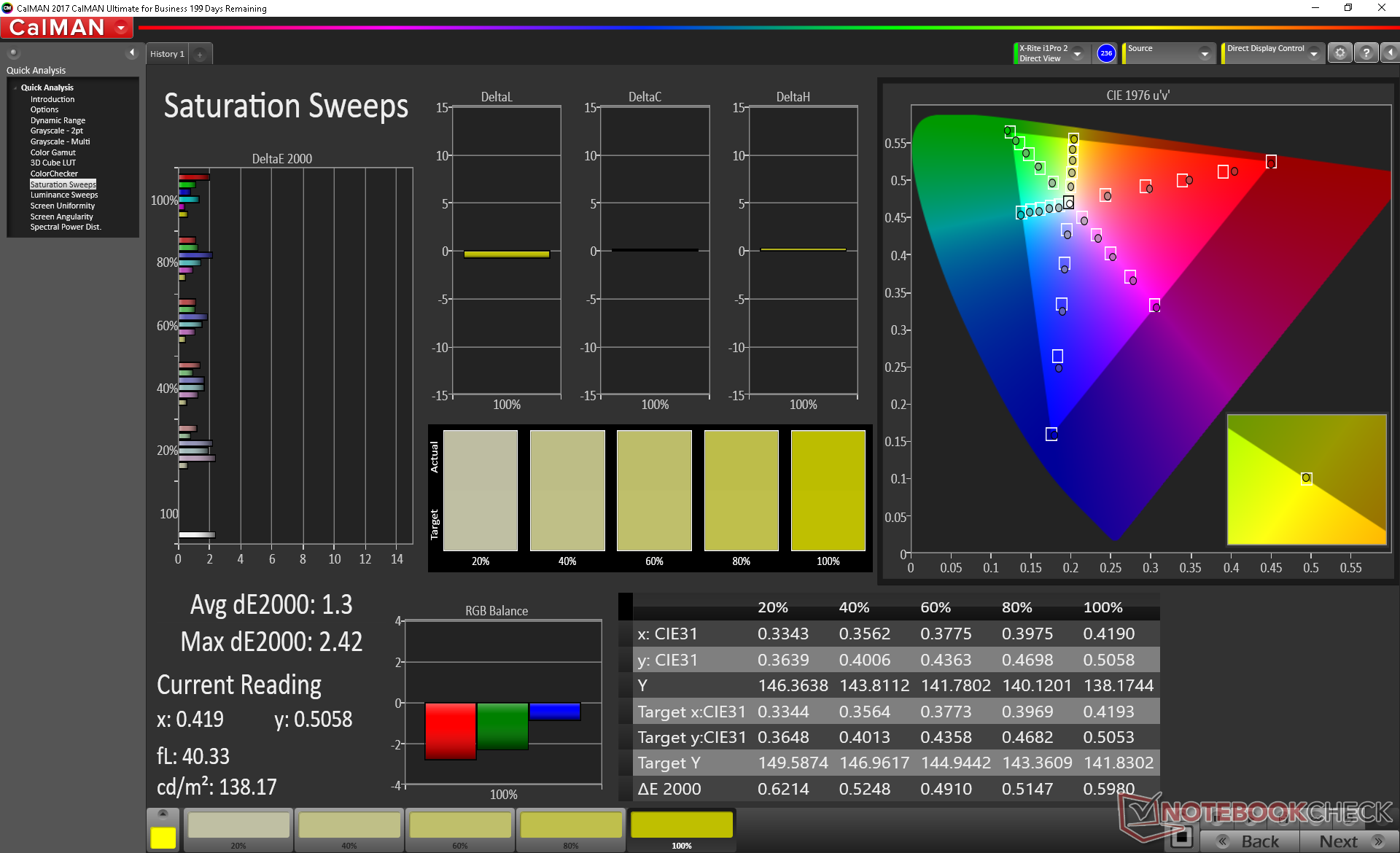Viewport: 1400px width, 853px height.
Task: Click the round knob above Quick Analysis
Action: point(13,53)
